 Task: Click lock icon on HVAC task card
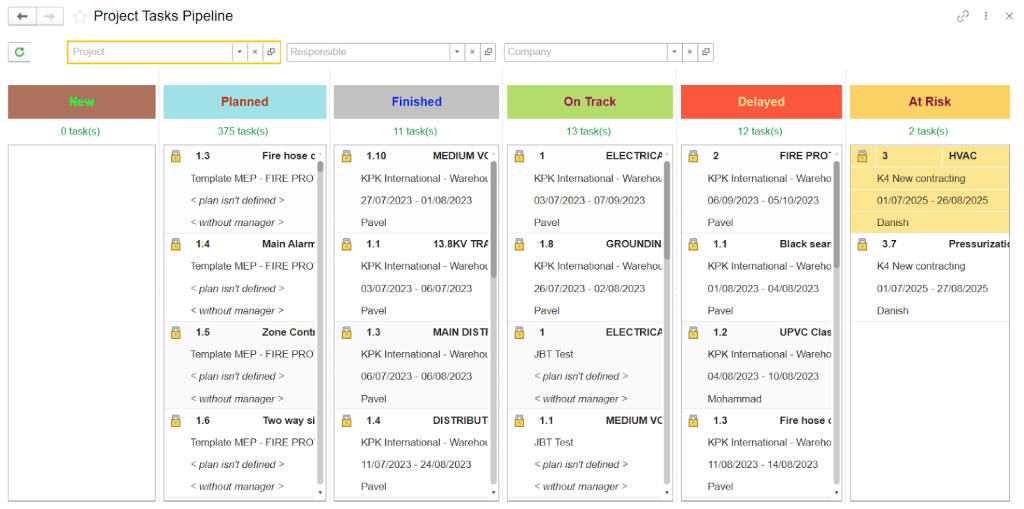pyautogui.click(x=862, y=156)
